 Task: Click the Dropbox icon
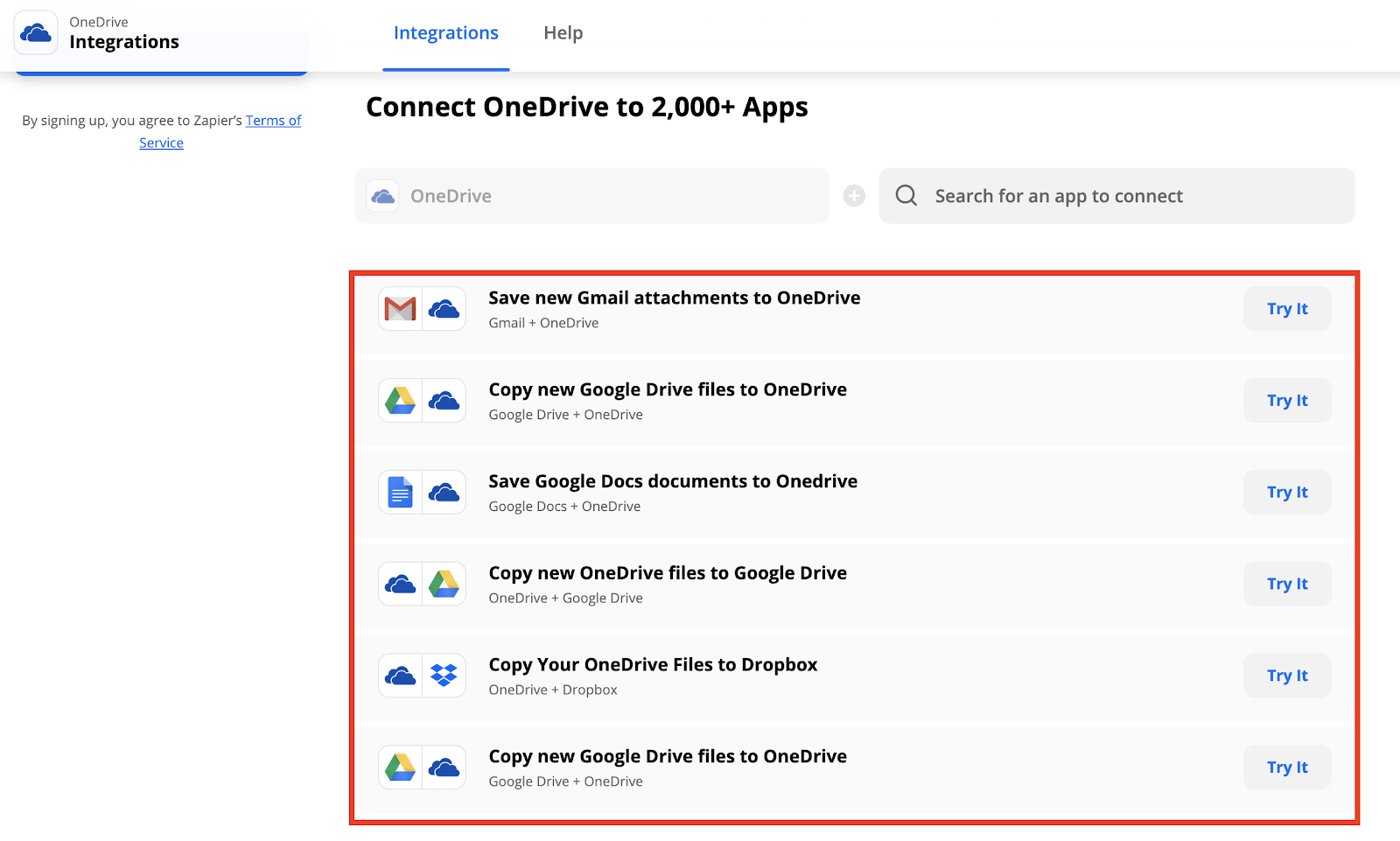(444, 676)
